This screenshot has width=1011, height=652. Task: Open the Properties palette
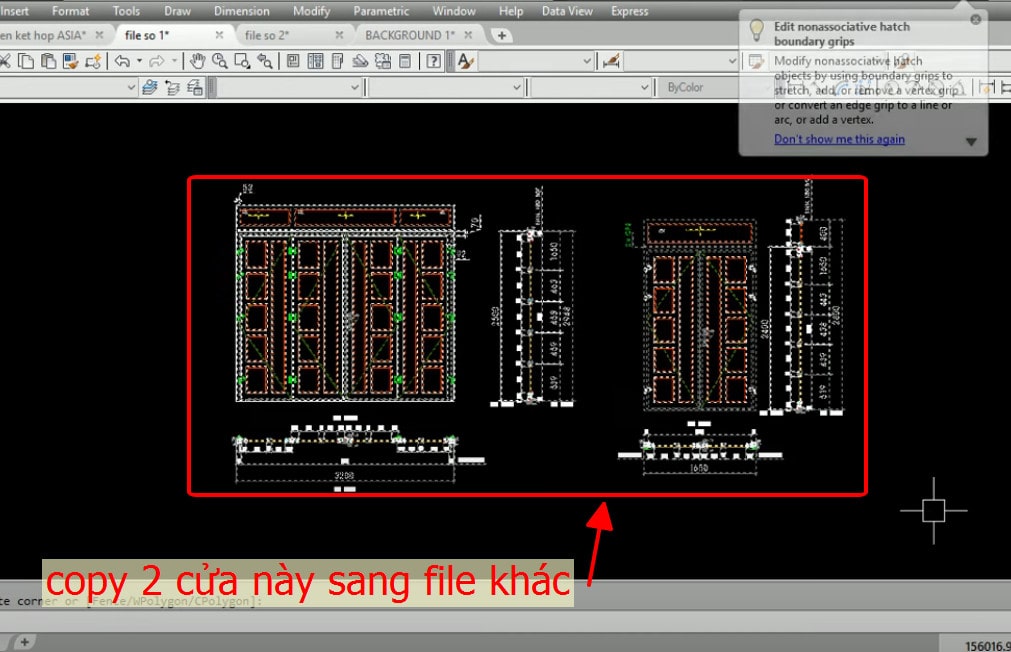pyautogui.click(x=294, y=61)
